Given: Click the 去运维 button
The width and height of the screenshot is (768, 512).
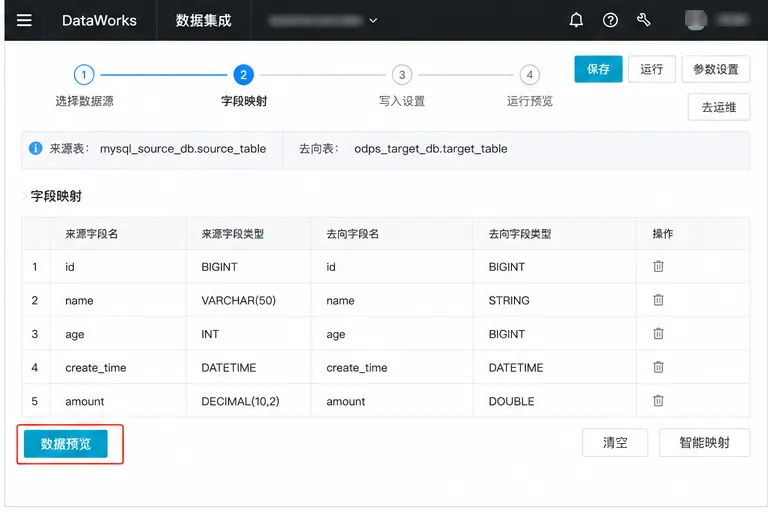Looking at the screenshot, I should (719, 107).
